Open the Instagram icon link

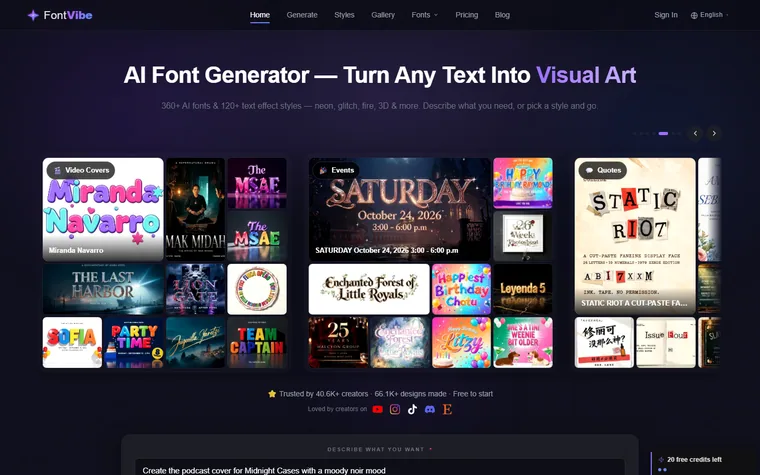click(395, 410)
